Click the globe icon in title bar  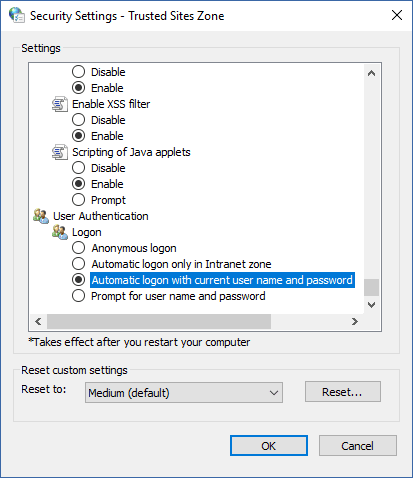(16, 15)
